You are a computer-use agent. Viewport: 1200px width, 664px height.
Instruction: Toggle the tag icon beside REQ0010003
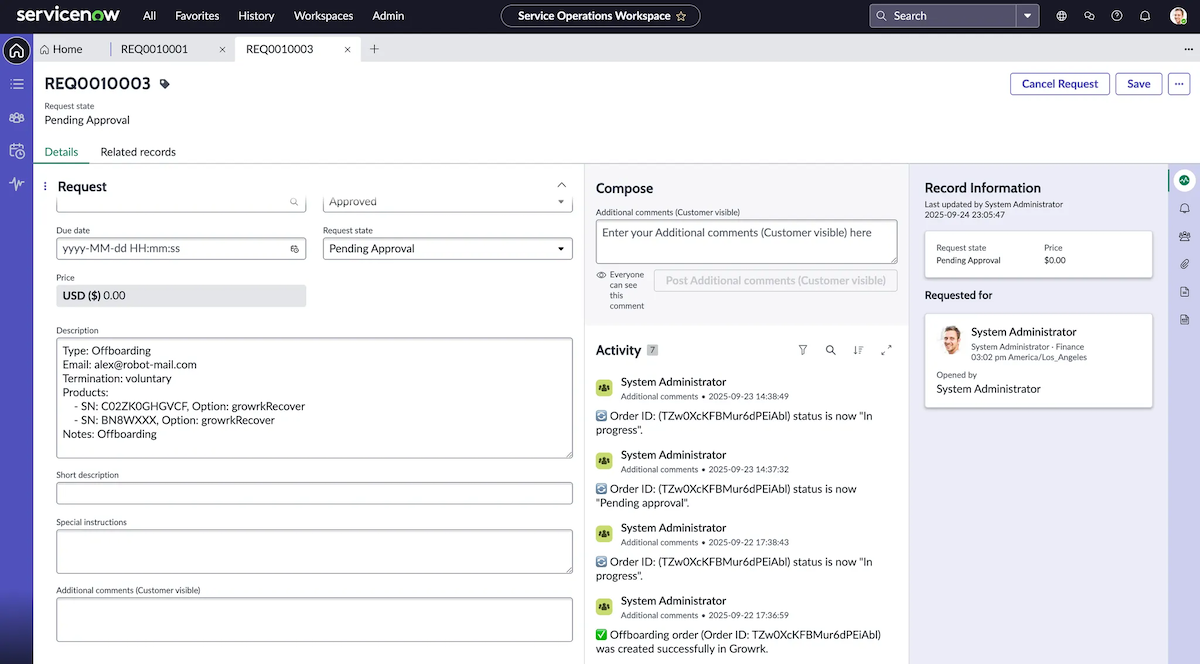tap(162, 85)
